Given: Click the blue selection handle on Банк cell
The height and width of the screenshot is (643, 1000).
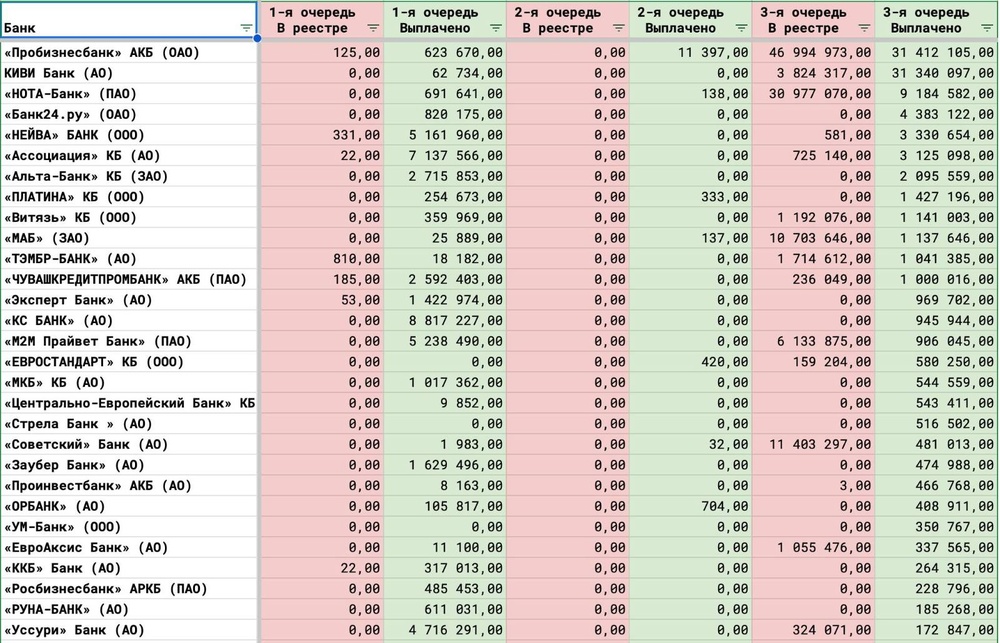Looking at the screenshot, I should [258, 39].
